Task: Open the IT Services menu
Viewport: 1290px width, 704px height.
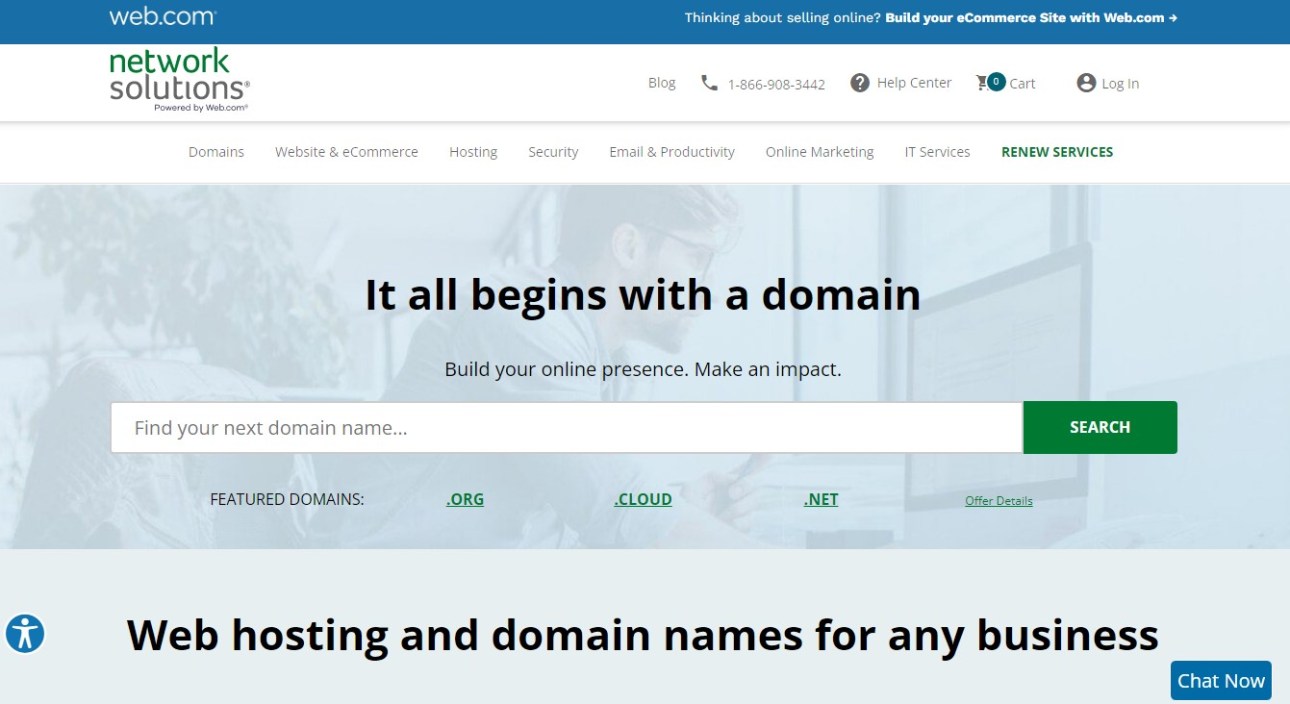Action: click(937, 152)
